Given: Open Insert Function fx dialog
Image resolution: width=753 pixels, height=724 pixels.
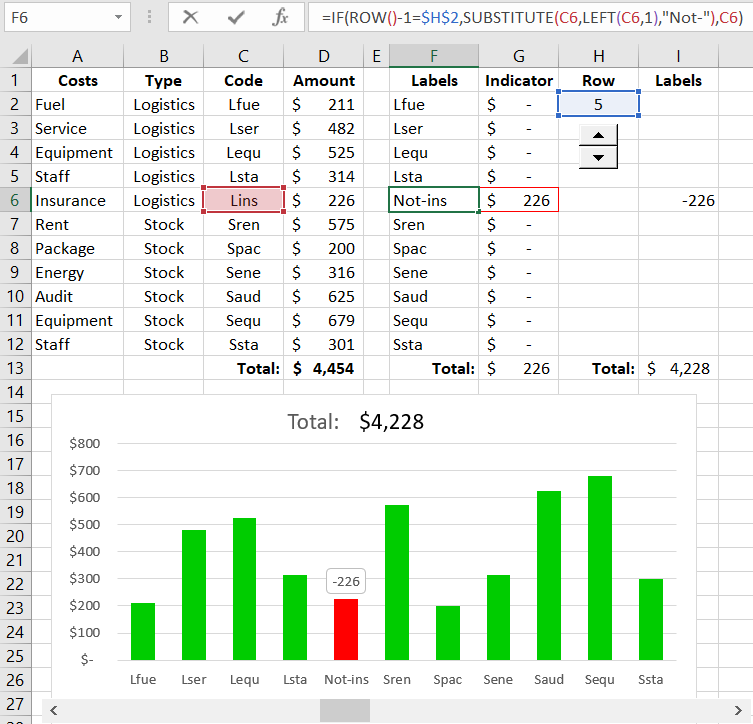Looking at the screenshot, I should click(x=281, y=17).
